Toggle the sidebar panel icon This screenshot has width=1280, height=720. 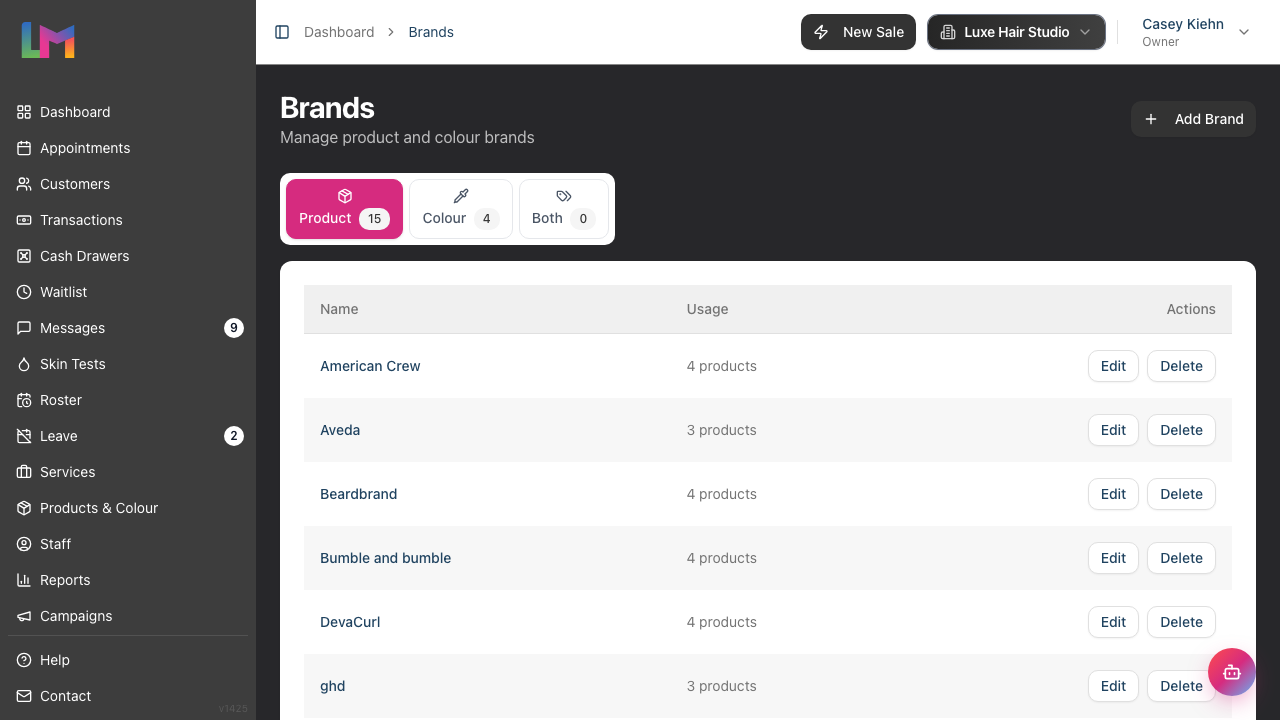click(282, 32)
